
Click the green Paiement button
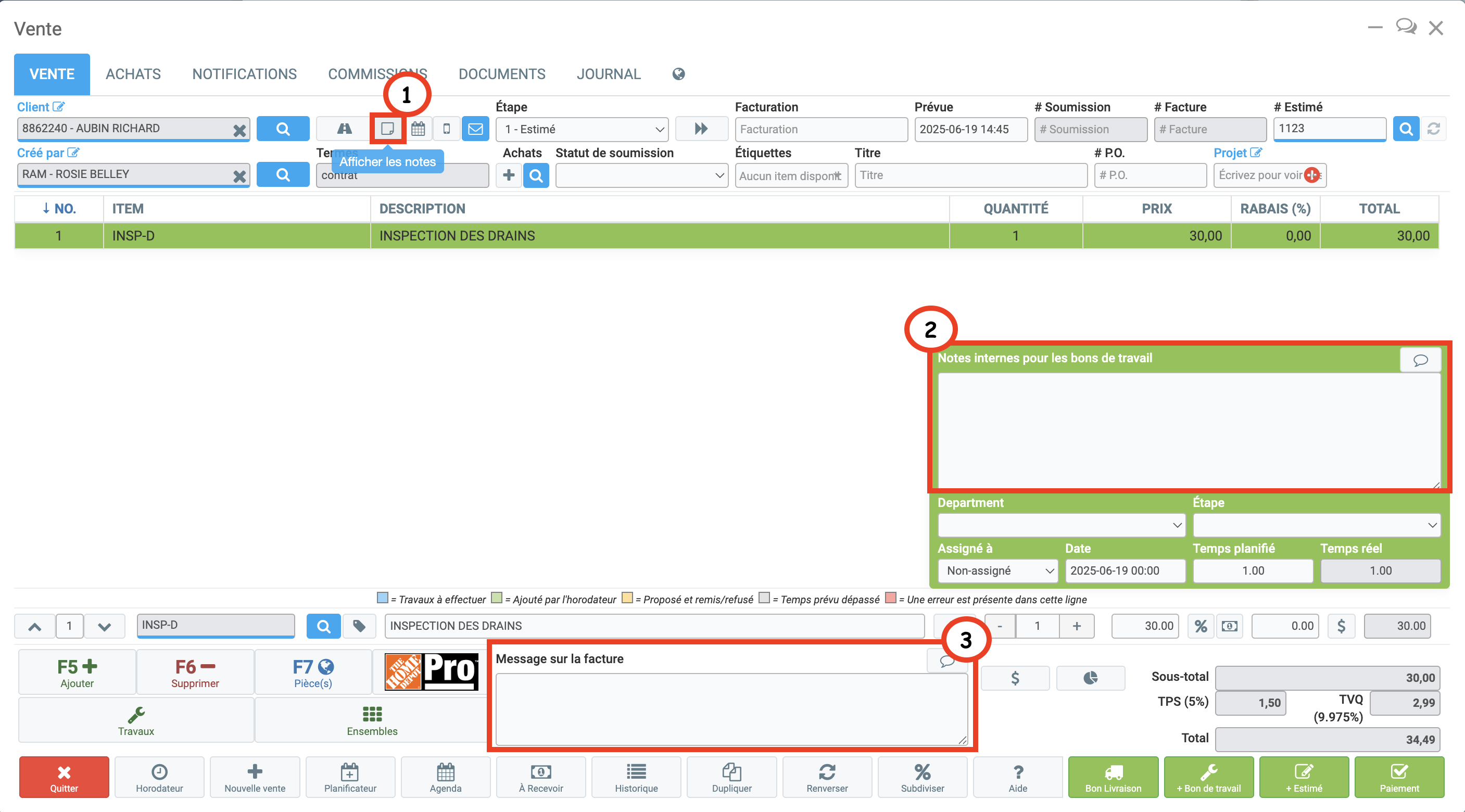[1399, 777]
